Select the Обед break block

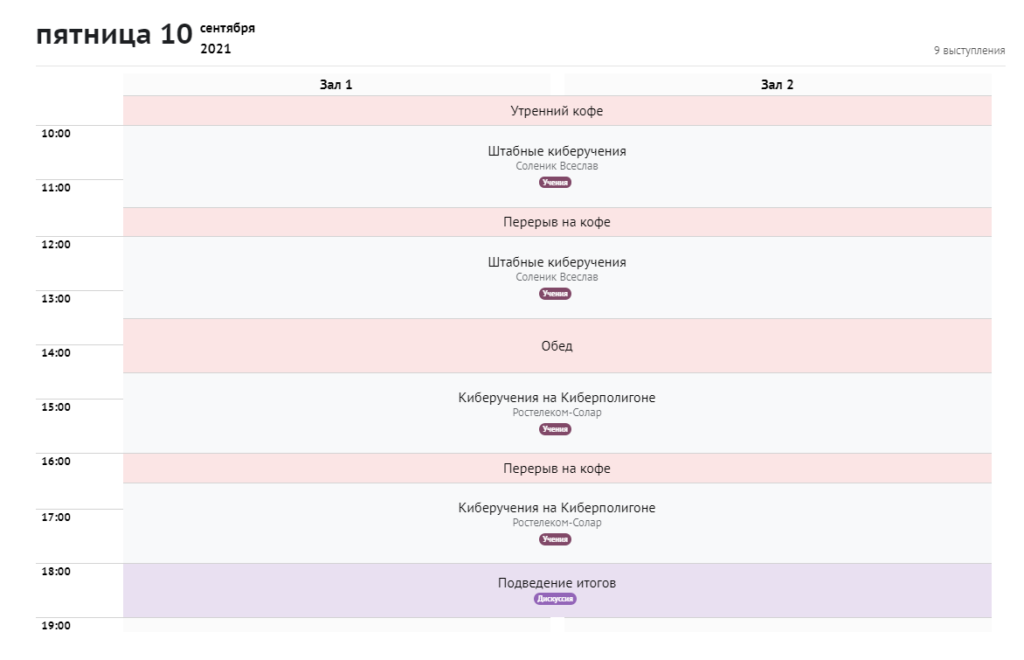click(x=556, y=346)
